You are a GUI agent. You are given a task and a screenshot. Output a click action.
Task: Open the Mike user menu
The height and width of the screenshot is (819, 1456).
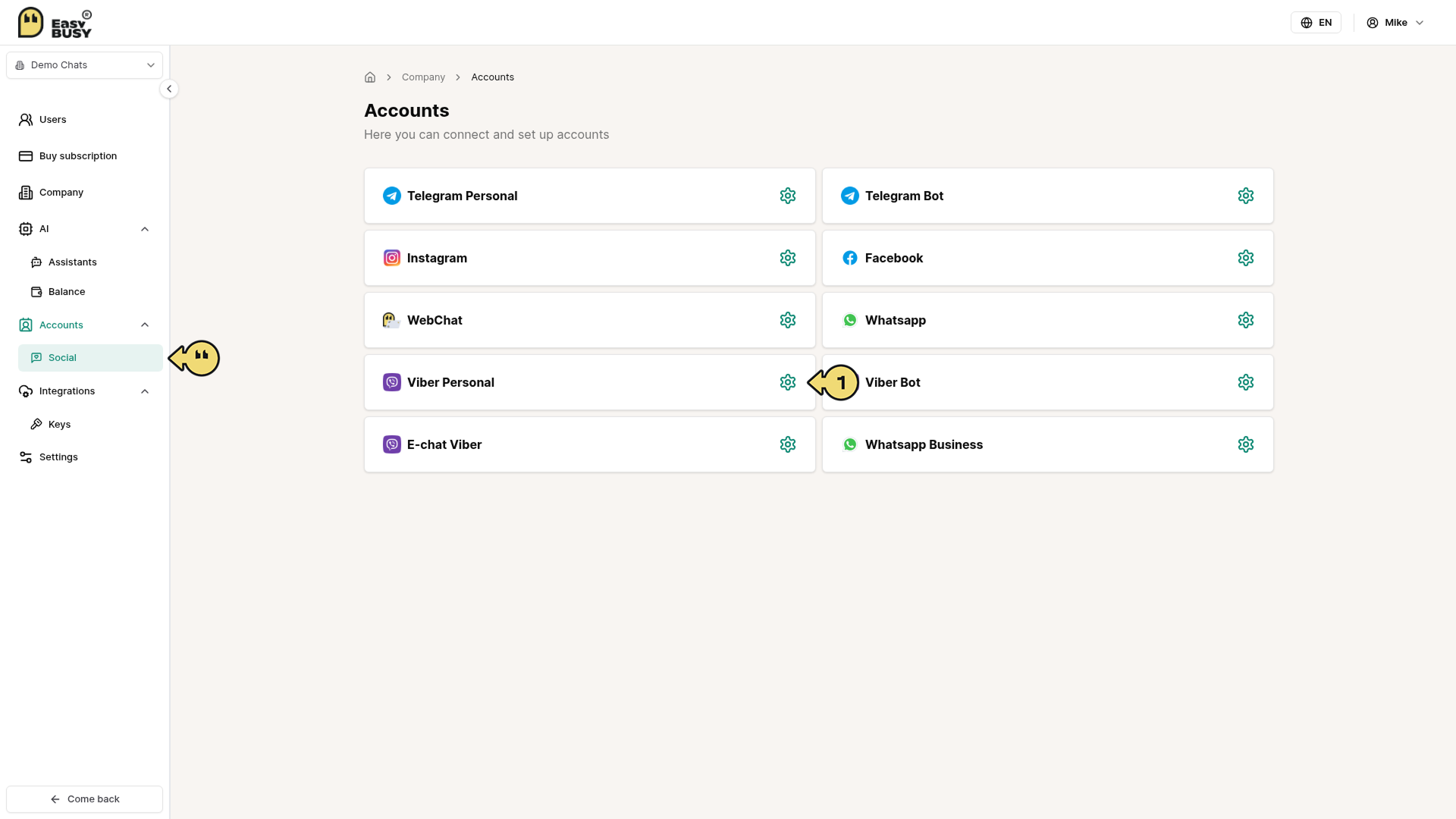tap(1395, 23)
